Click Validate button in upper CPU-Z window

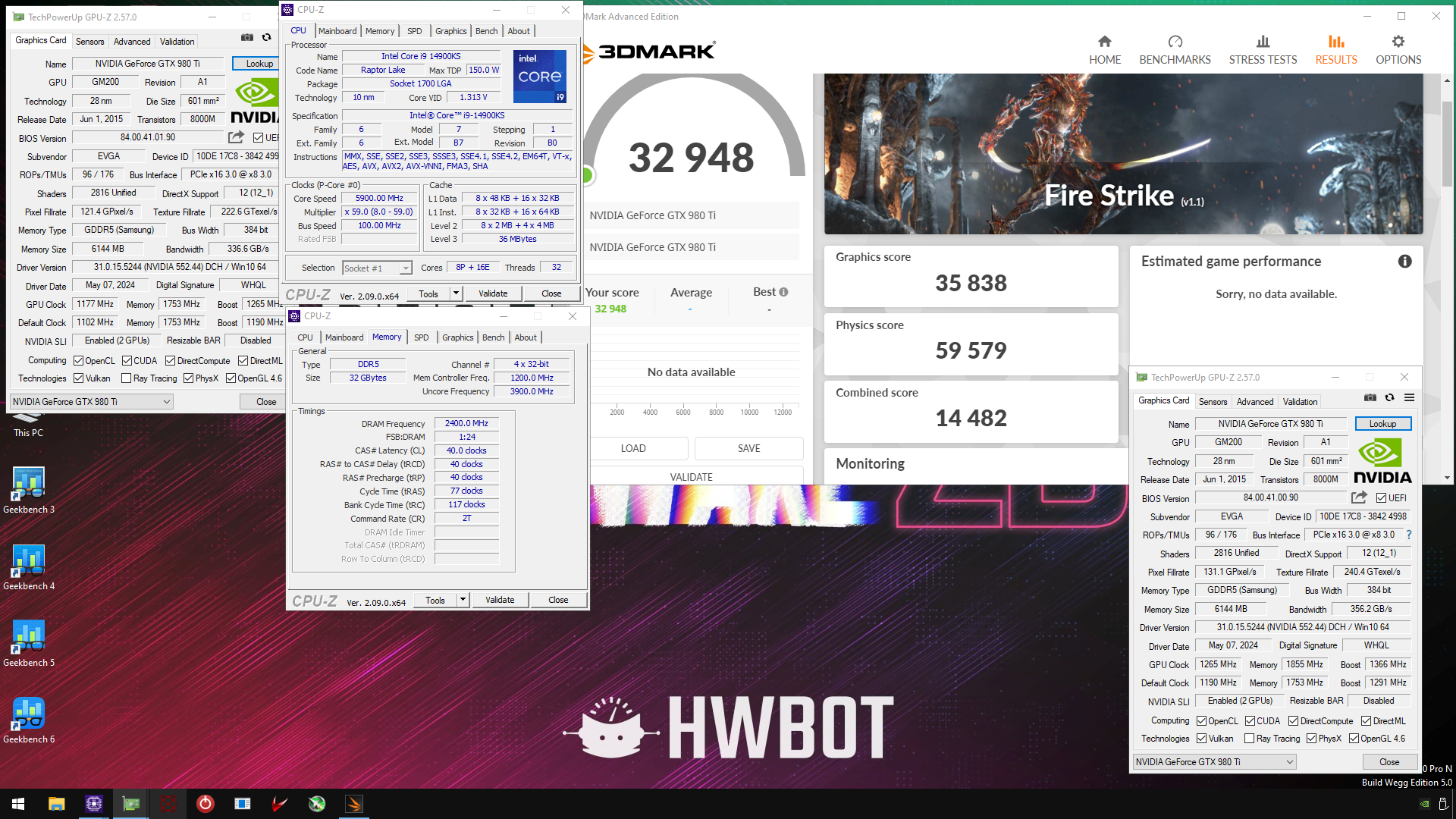pos(493,293)
